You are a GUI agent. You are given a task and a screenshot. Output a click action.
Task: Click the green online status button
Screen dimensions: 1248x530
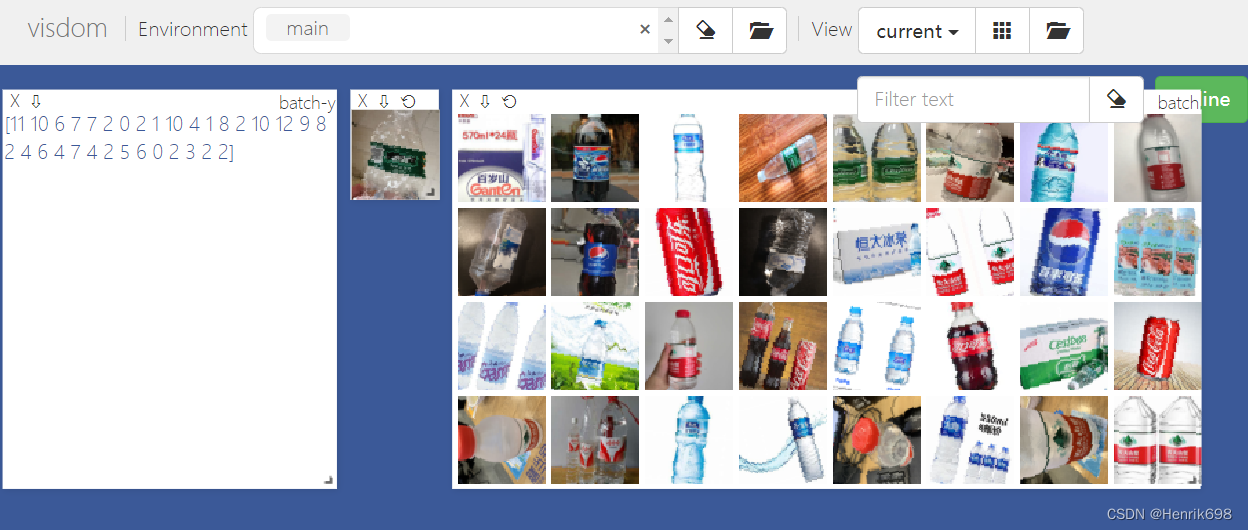1201,99
